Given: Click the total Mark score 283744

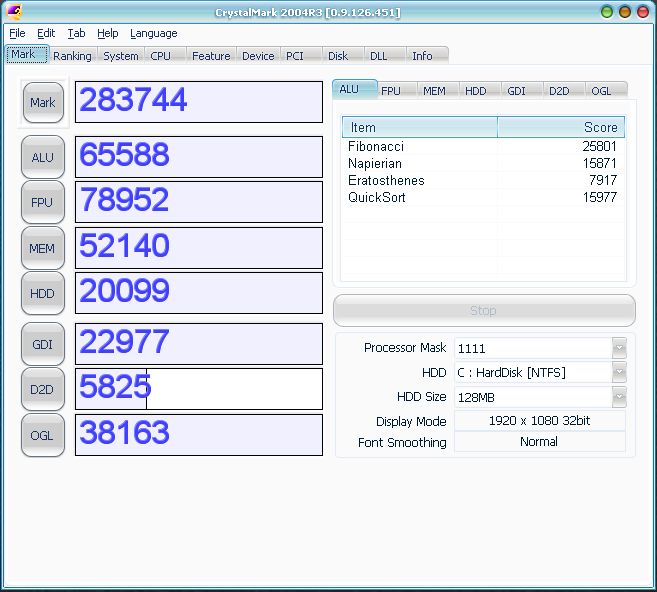Looking at the screenshot, I should (x=199, y=102).
